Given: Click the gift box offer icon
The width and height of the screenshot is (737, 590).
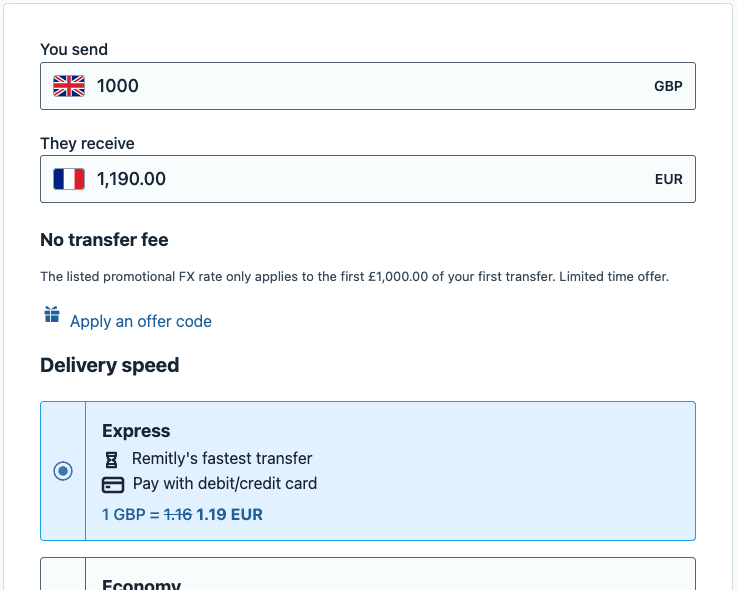Looking at the screenshot, I should click(52, 316).
